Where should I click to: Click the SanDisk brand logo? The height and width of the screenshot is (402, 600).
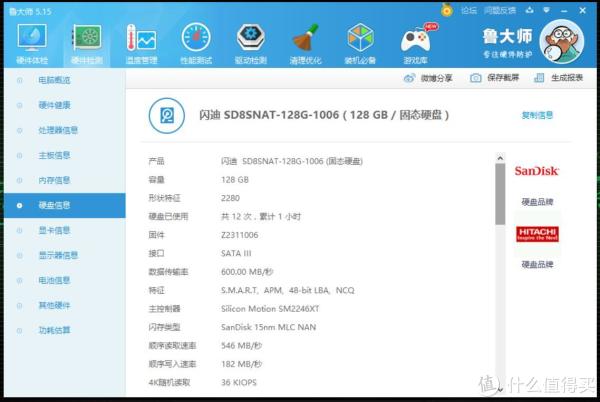pos(537,171)
